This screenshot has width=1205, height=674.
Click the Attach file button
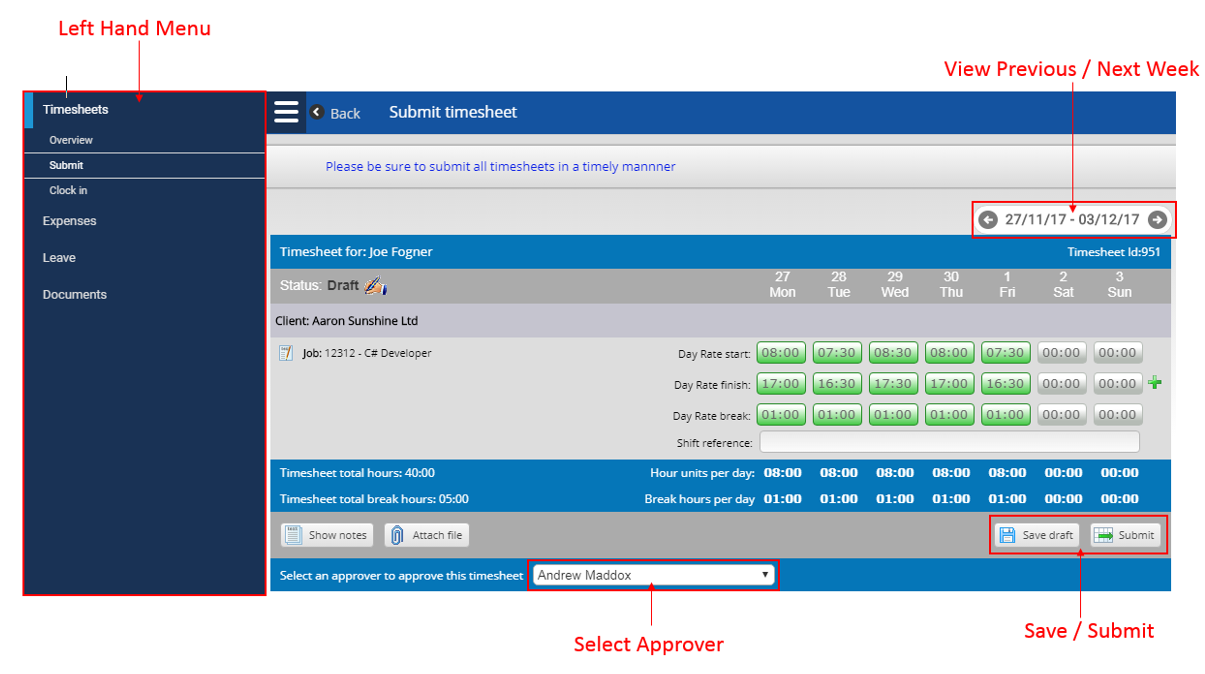(x=427, y=535)
